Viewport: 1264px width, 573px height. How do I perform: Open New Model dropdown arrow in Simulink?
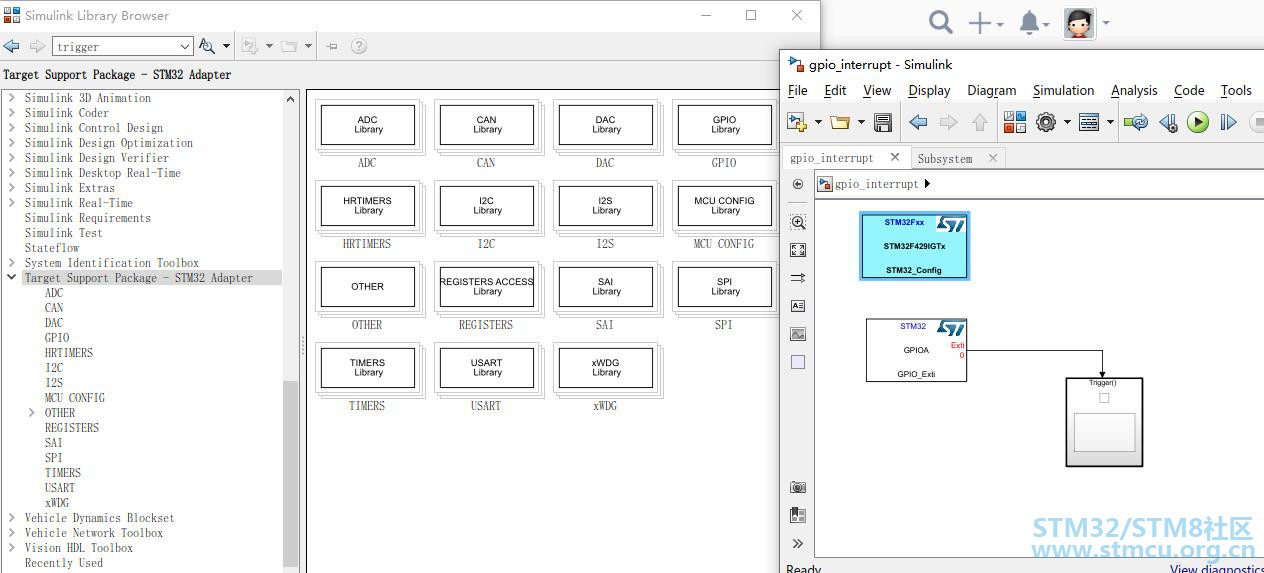pos(818,123)
